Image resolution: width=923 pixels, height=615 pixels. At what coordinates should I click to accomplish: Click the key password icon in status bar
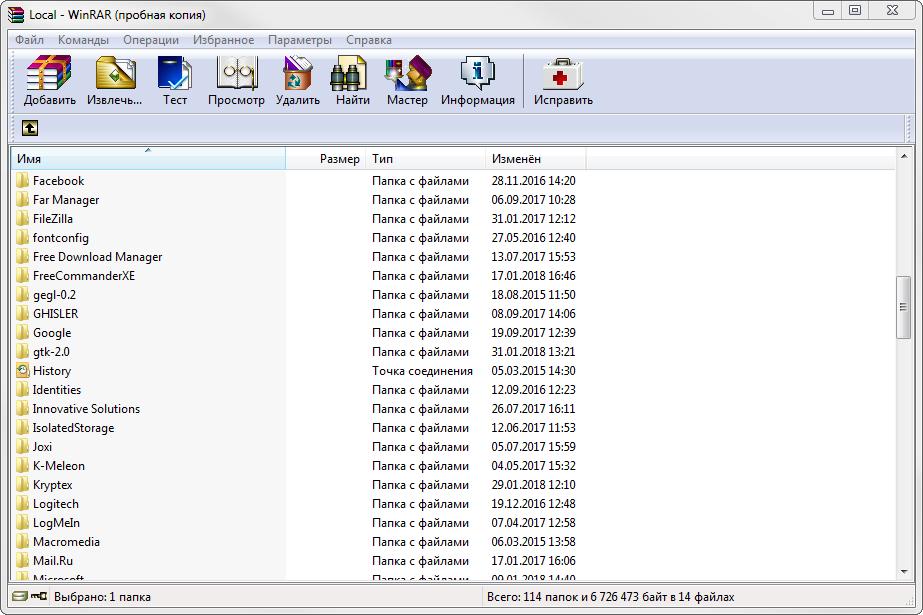(39, 596)
